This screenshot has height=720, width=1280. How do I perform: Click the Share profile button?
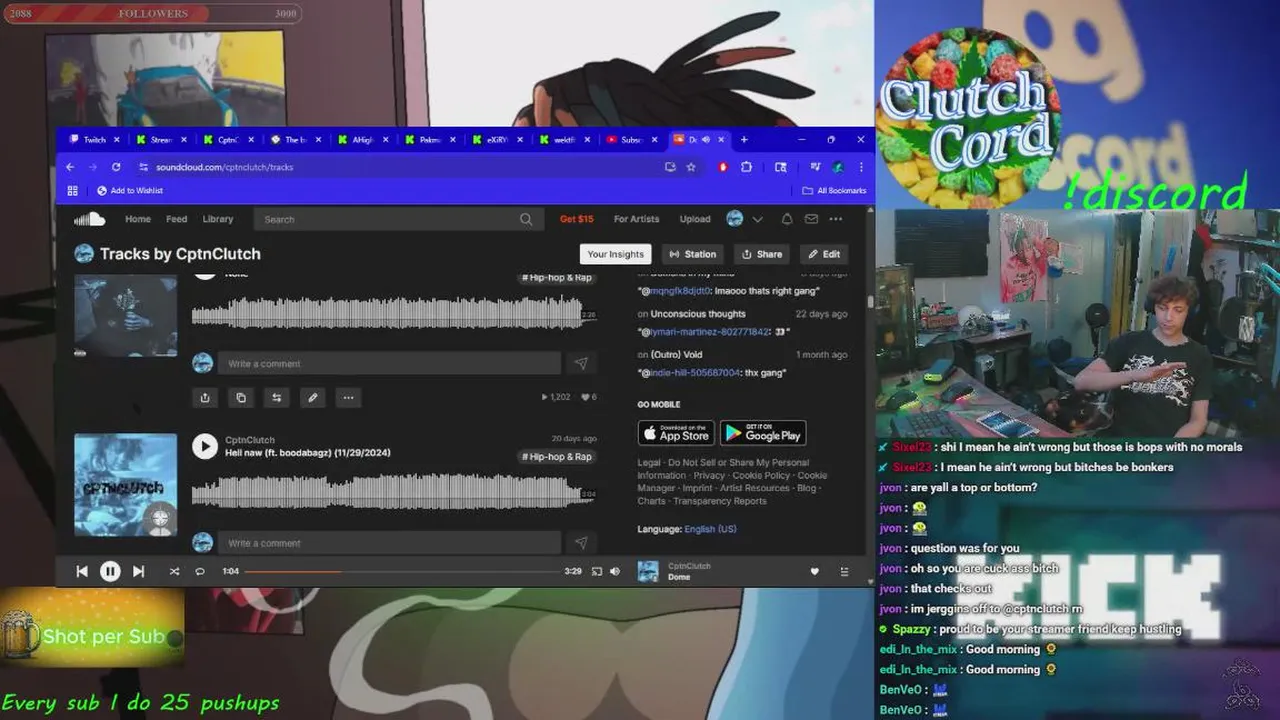click(x=762, y=254)
